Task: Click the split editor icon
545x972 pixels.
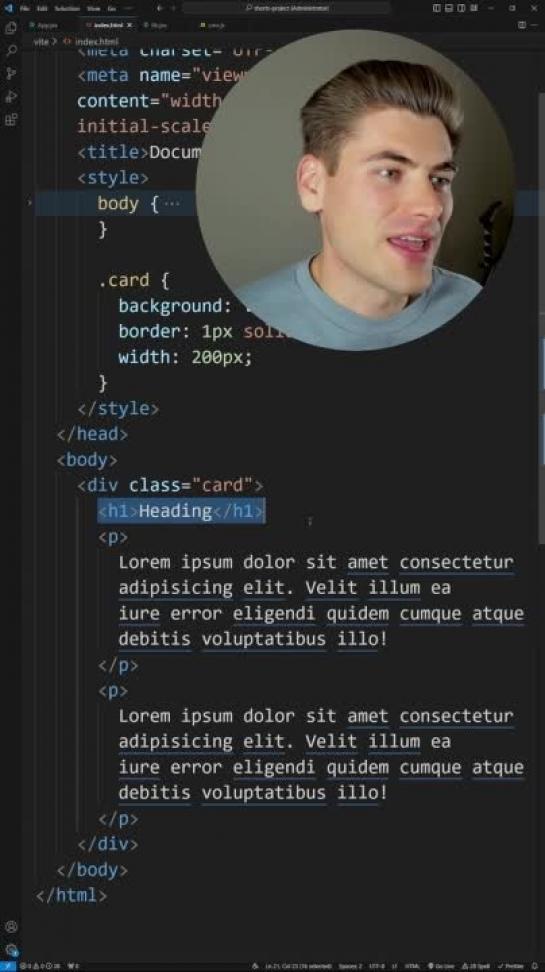Action: 522,25
